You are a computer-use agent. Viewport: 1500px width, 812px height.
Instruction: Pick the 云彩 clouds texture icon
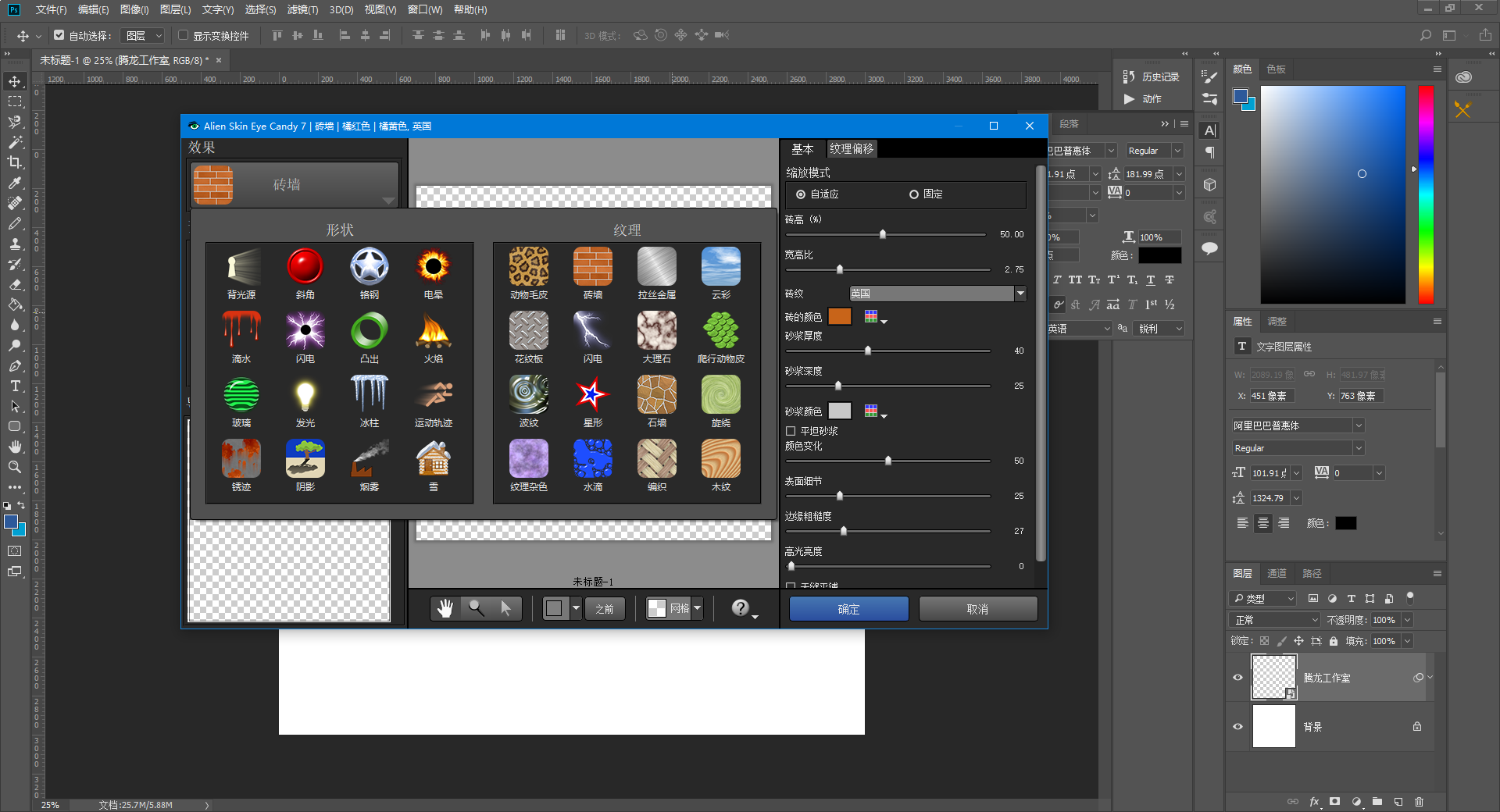(x=721, y=267)
